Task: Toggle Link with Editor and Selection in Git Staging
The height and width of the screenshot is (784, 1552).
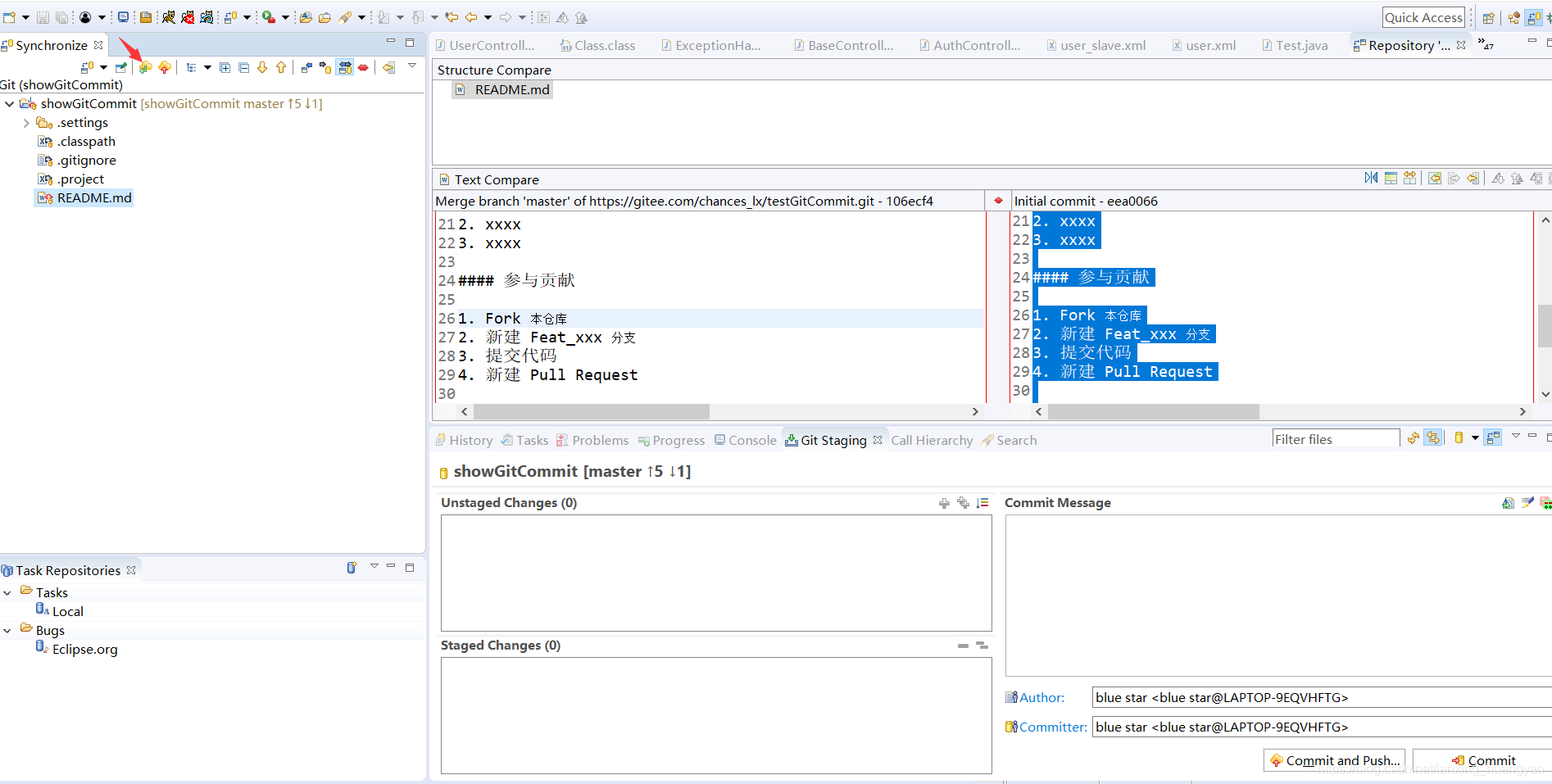Action: tap(1432, 437)
